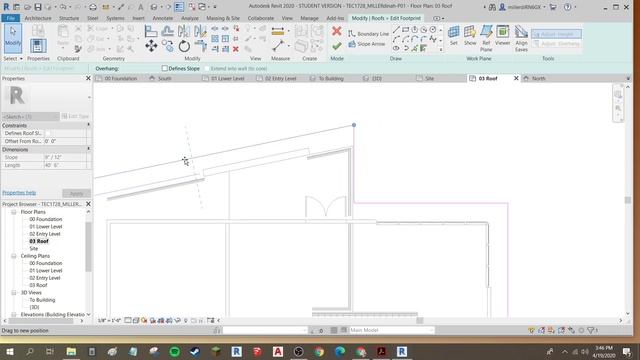This screenshot has width=640, height=360.
Task: Toggle Defines Roof Slope checkbox in Properties
Action: [x=48, y=133]
